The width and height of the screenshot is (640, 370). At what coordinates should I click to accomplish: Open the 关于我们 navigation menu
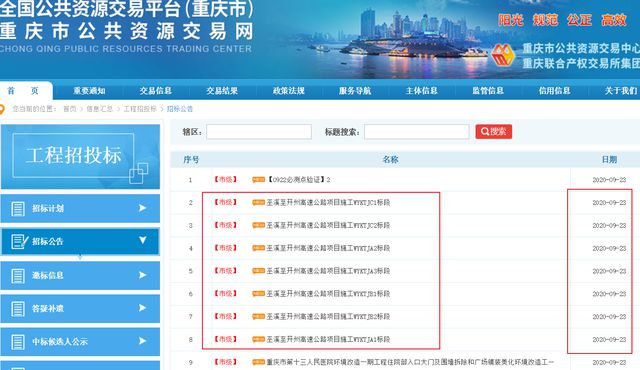[x=621, y=91]
